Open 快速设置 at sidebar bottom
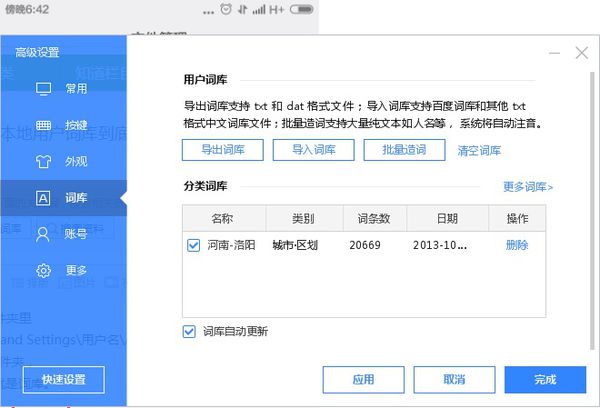 [x=64, y=380]
